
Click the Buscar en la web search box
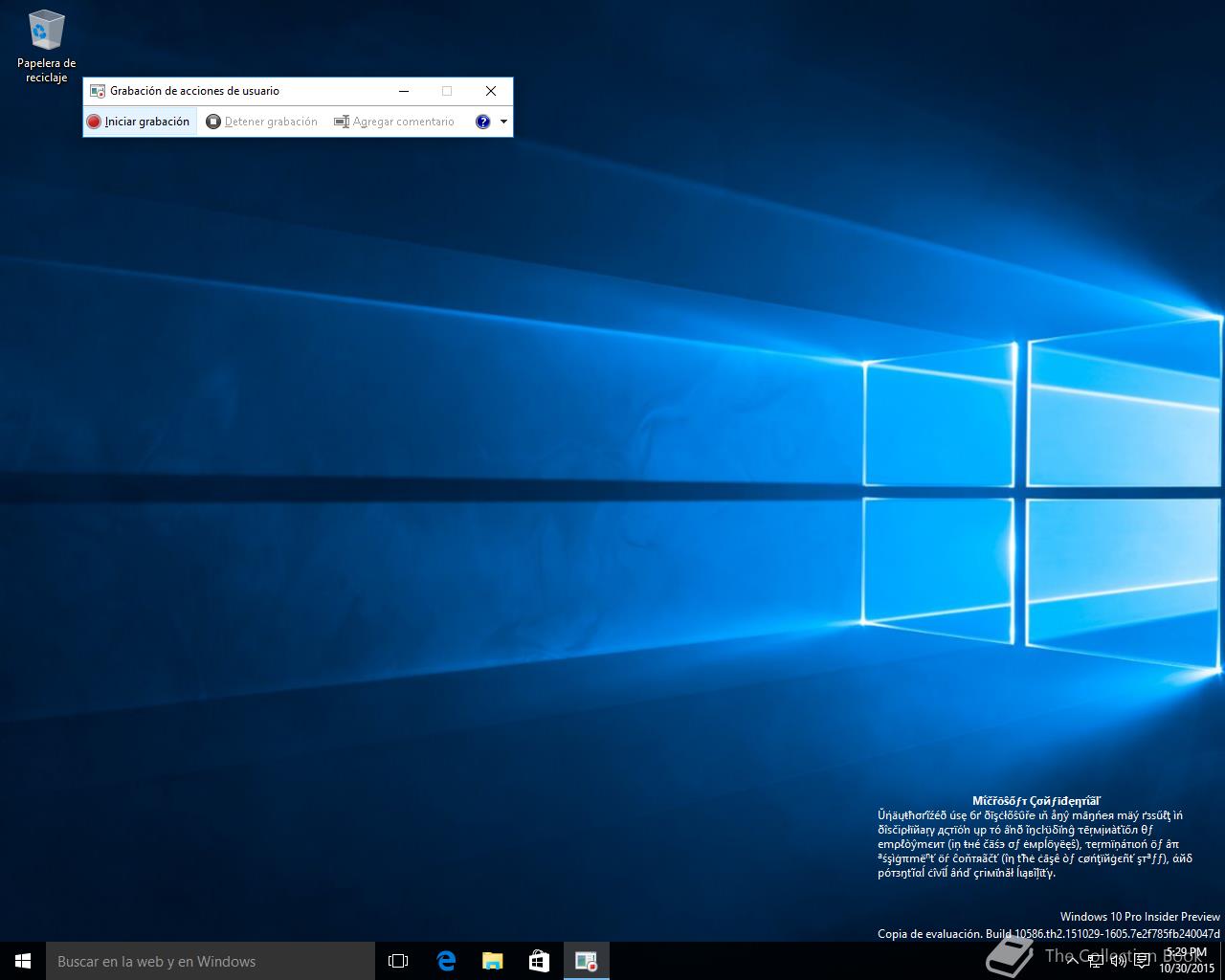pos(211,961)
